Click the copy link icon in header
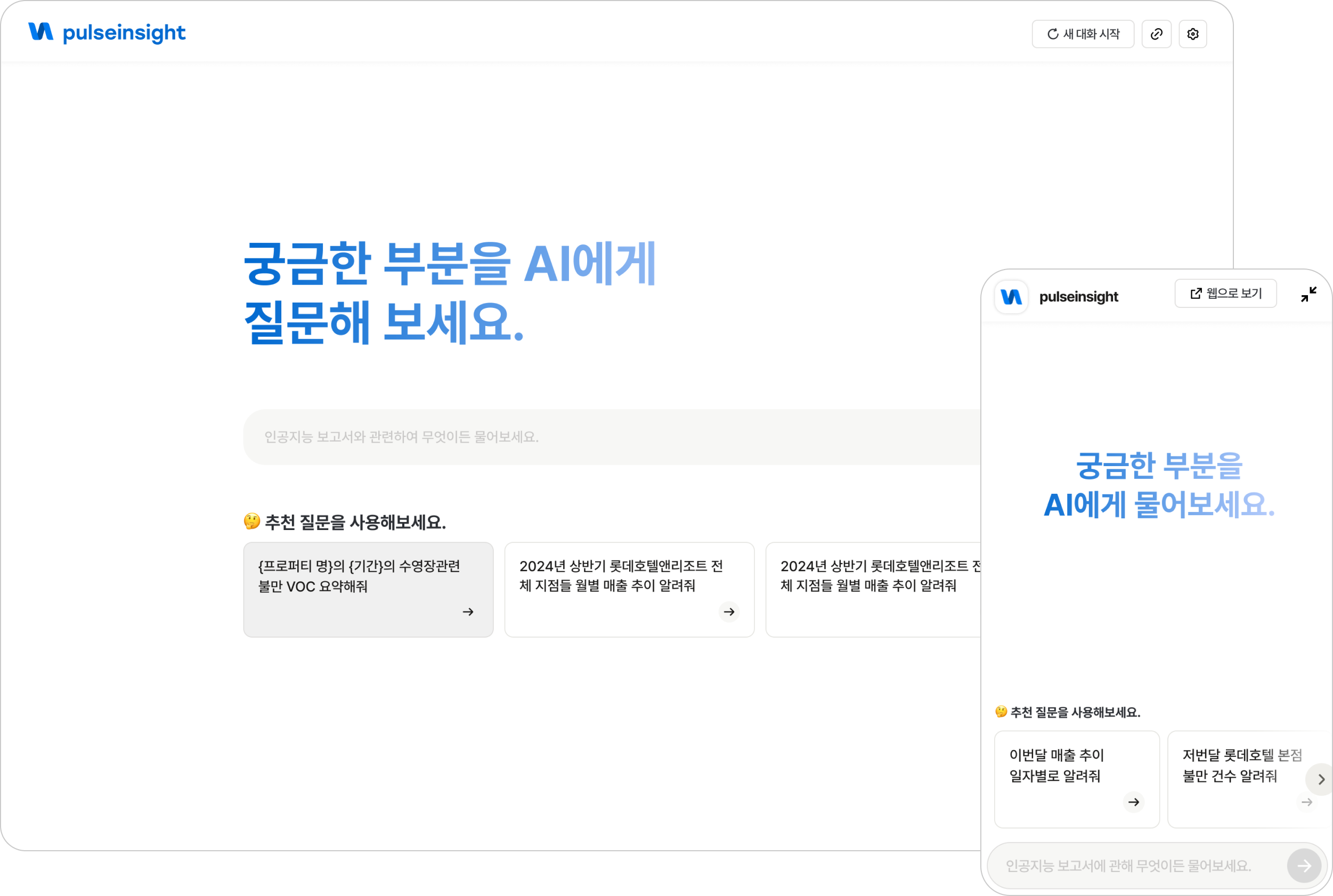Image resolution: width=1333 pixels, height=896 pixels. click(1156, 34)
